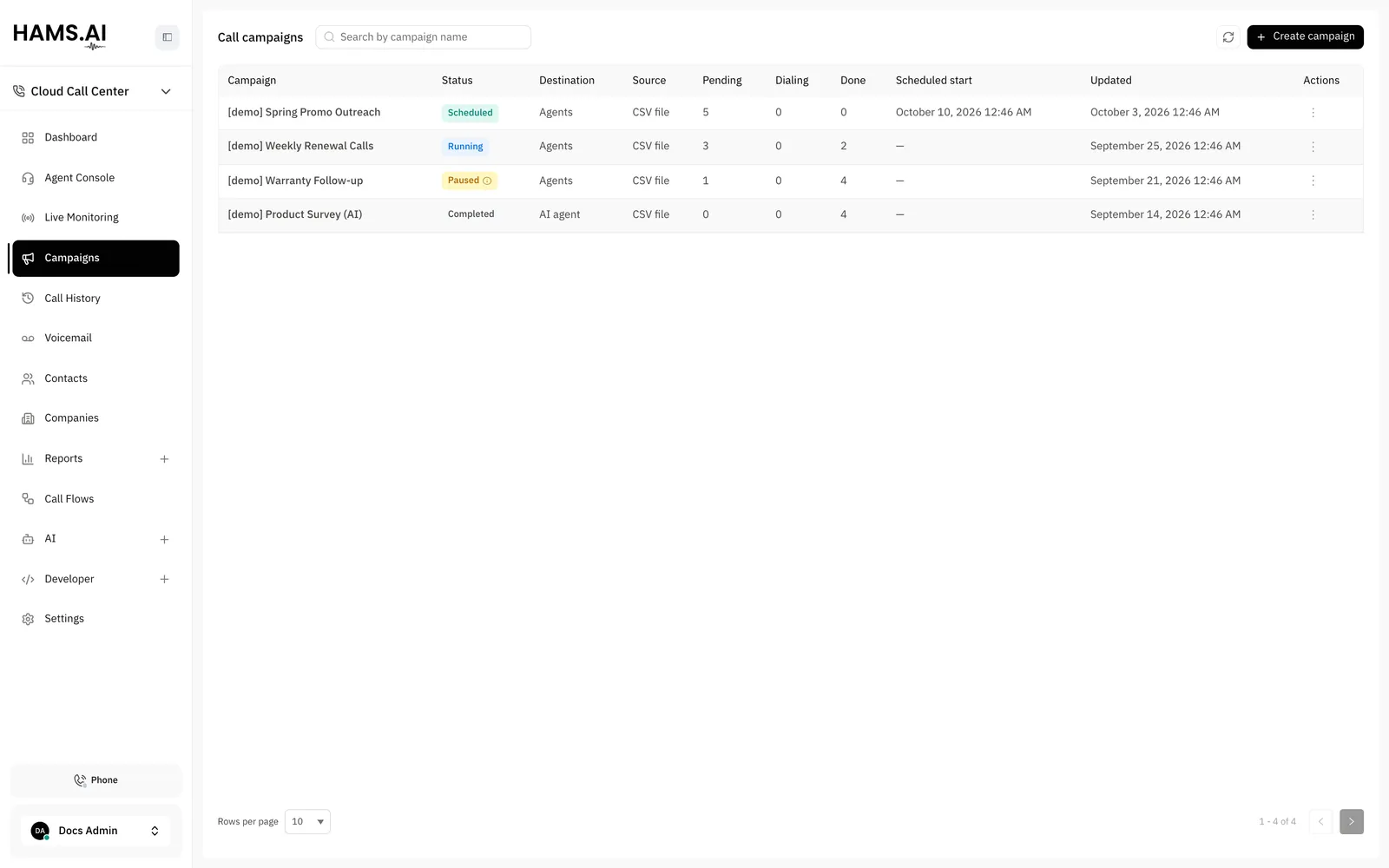The height and width of the screenshot is (868, 1389).
Task: Open the Phone dialer button
Action: 95,780
